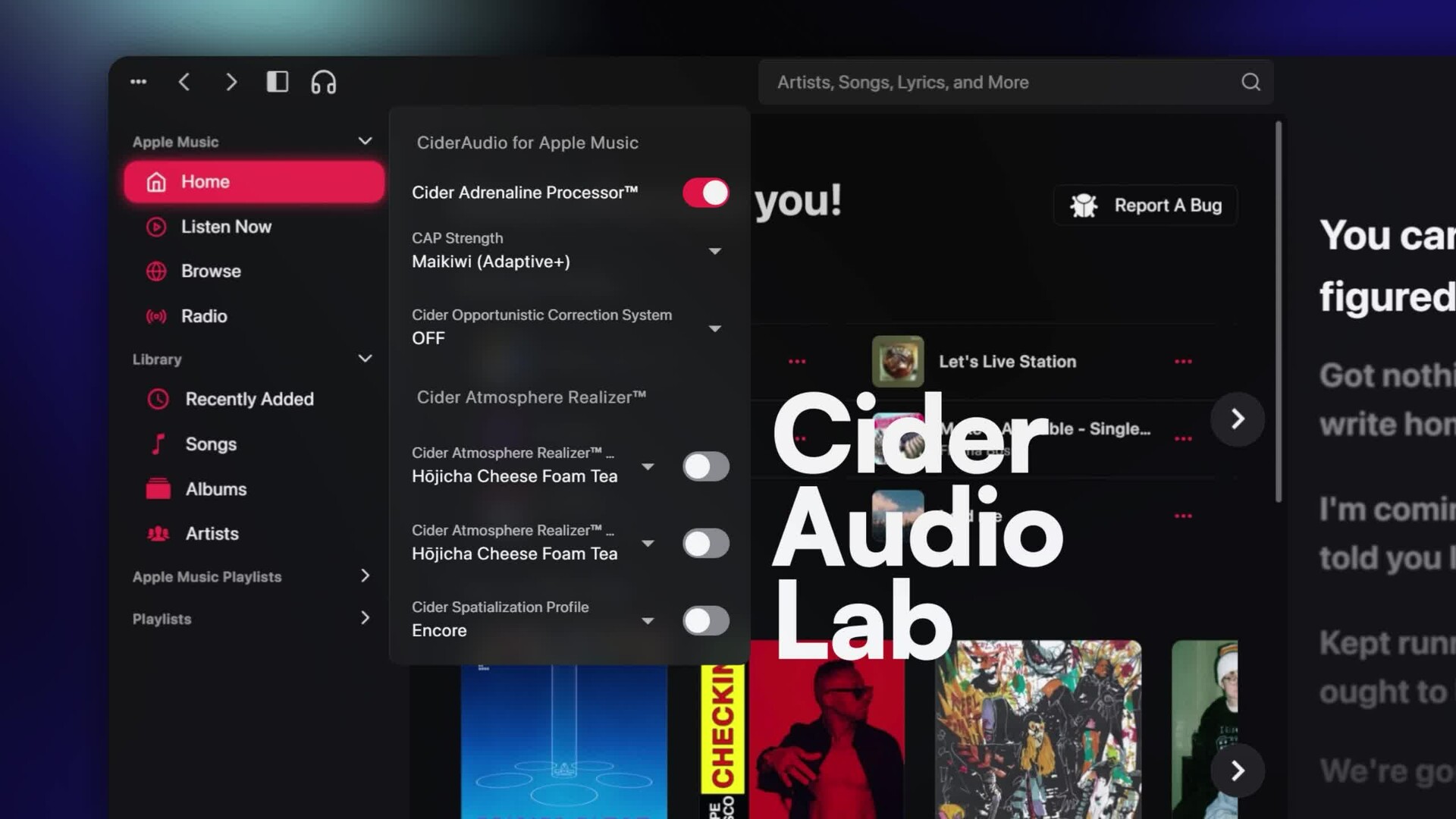This screenshot has width=1456, height=819.
Task: Click the bug icon in Report A Bug
Action: pos(1084,206)
